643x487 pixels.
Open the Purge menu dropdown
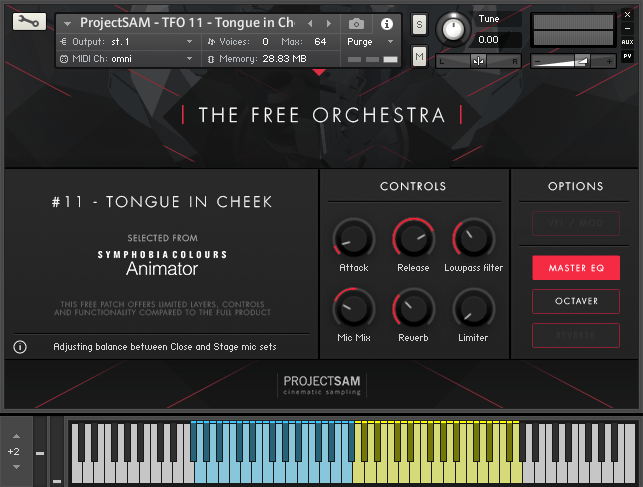pos(370,42)
